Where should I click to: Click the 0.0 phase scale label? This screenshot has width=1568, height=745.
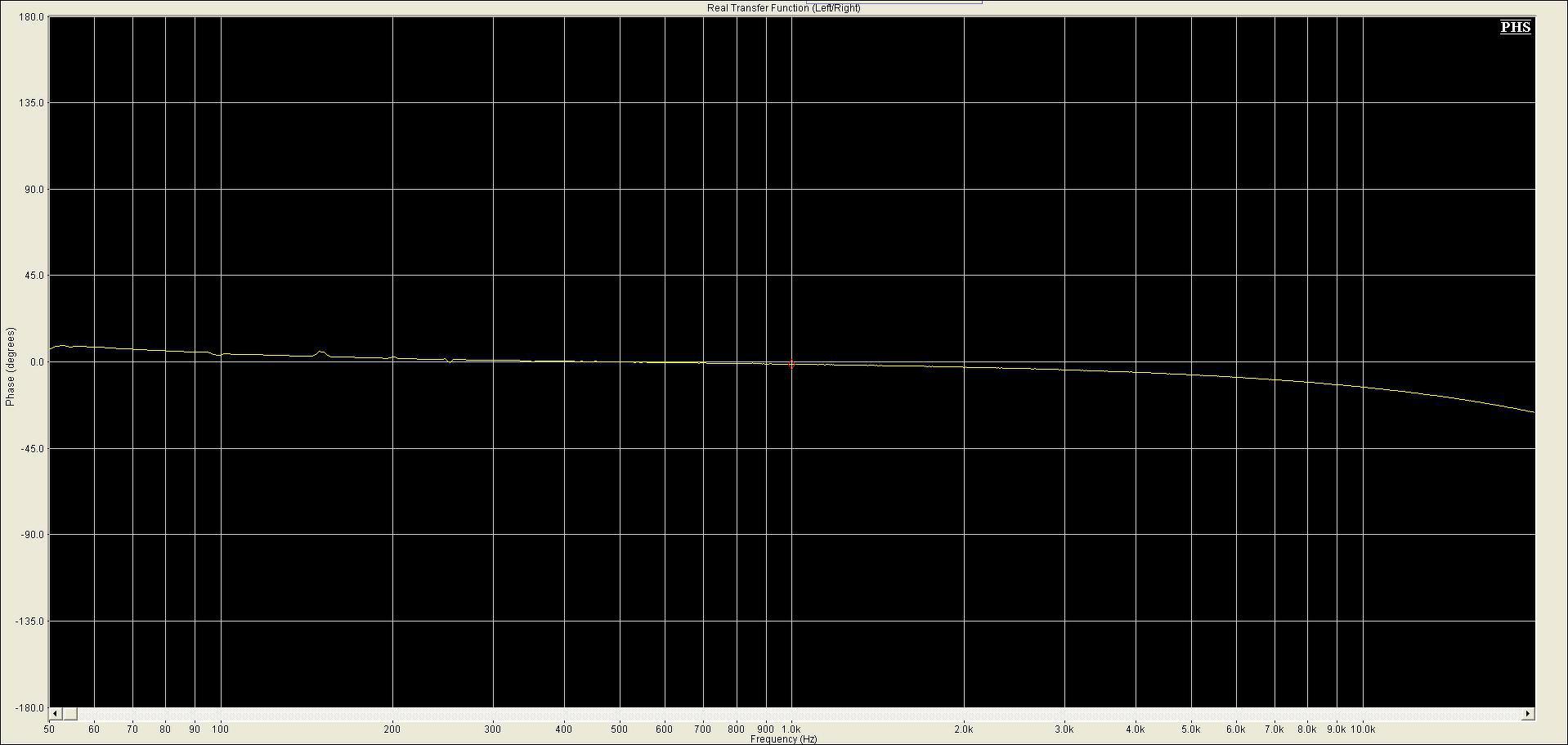(x=36, y=362)
